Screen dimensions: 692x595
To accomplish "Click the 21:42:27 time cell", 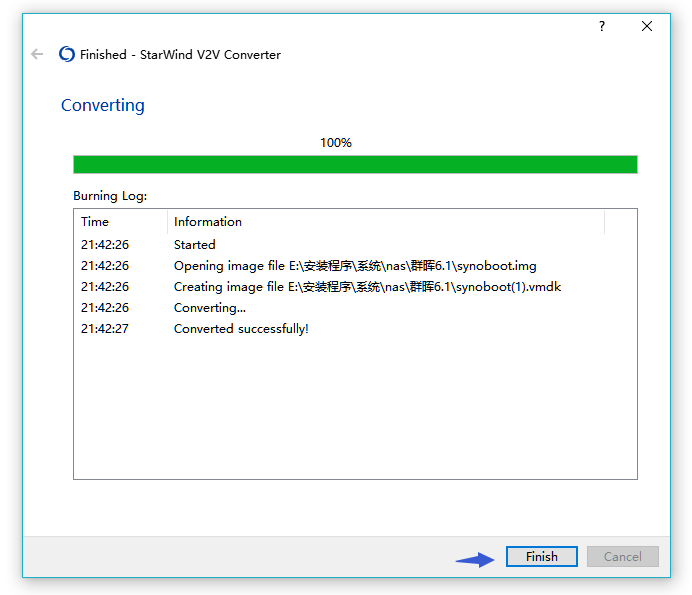I will click(105, 329).
